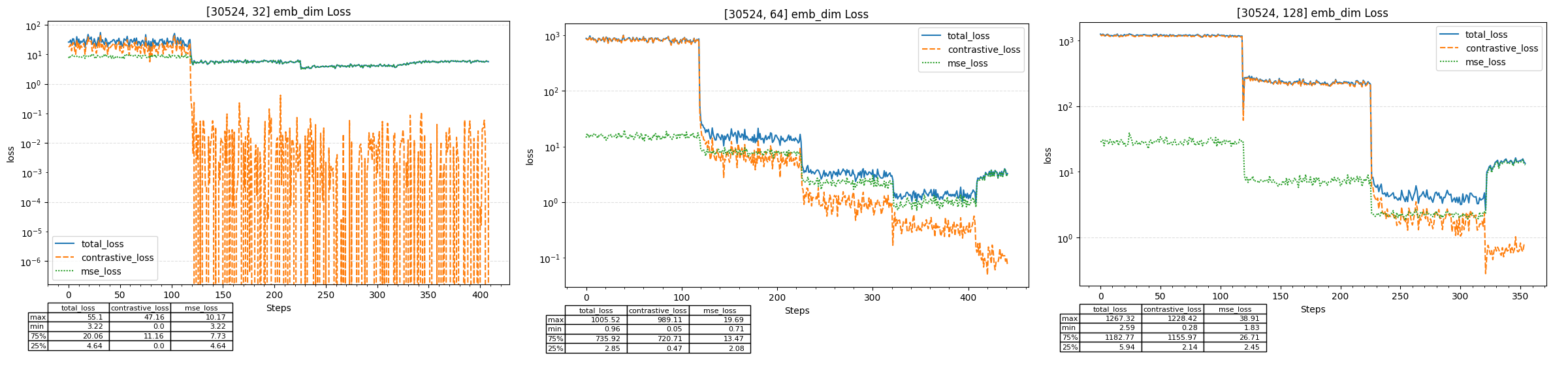Click min total_loss cell '3.22' in first table

(x=78, y=326)
